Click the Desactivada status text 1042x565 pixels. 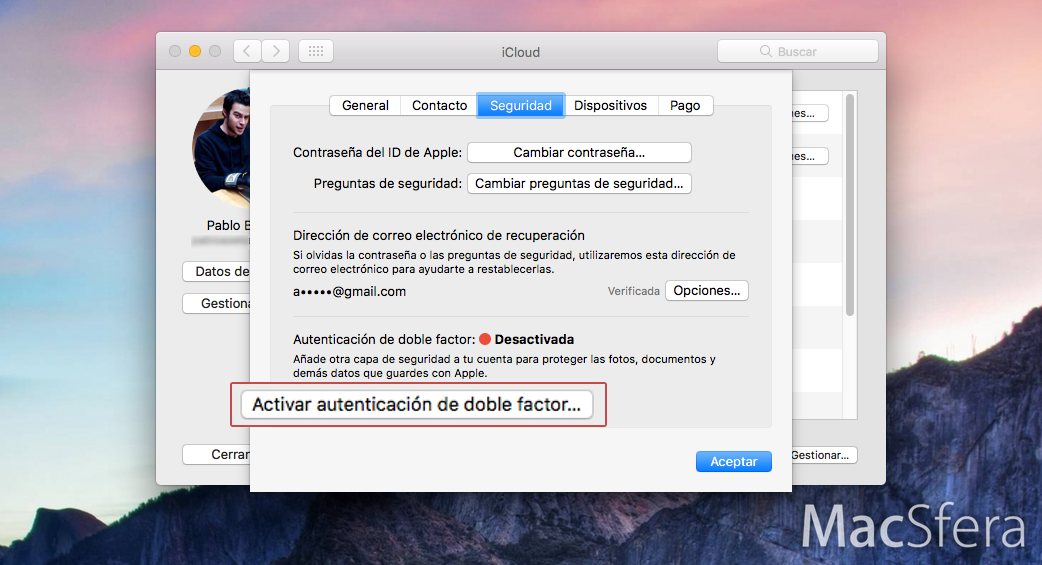pos(534,339)
